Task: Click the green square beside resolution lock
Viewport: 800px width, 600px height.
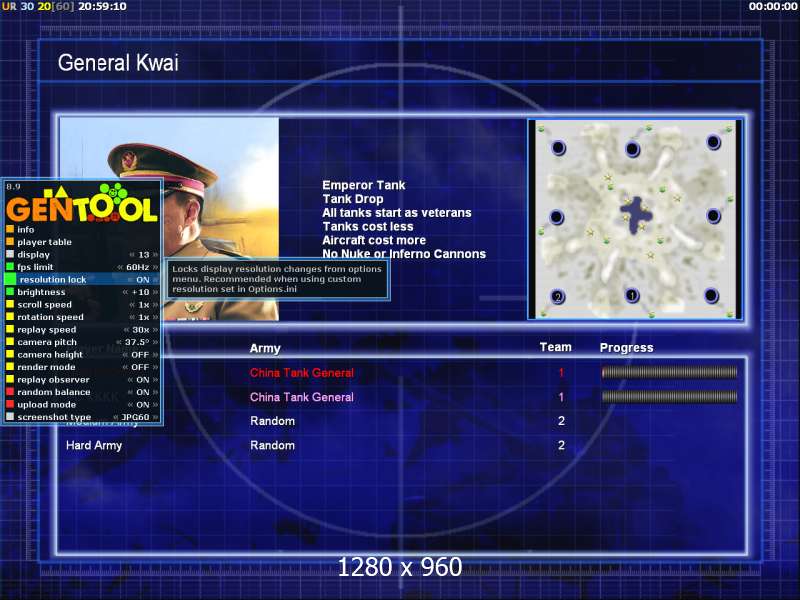Action: tap(10, 279)
